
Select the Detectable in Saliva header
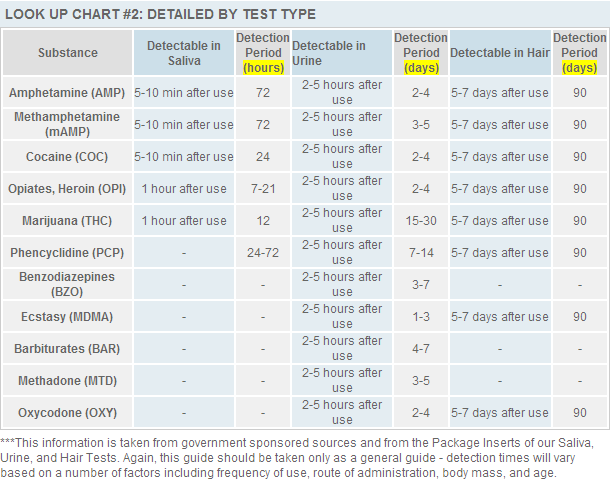point(184,53)
